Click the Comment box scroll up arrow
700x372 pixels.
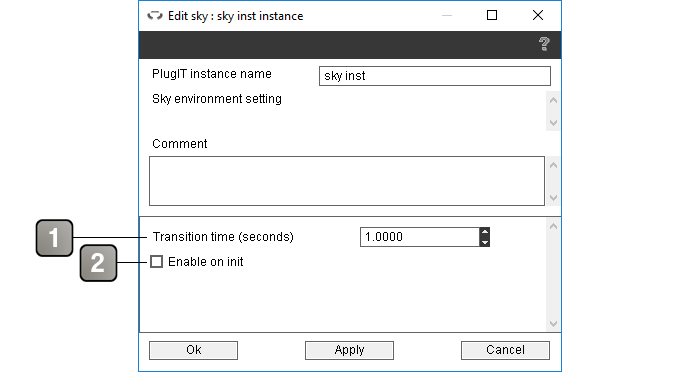[x=553, y=165]
